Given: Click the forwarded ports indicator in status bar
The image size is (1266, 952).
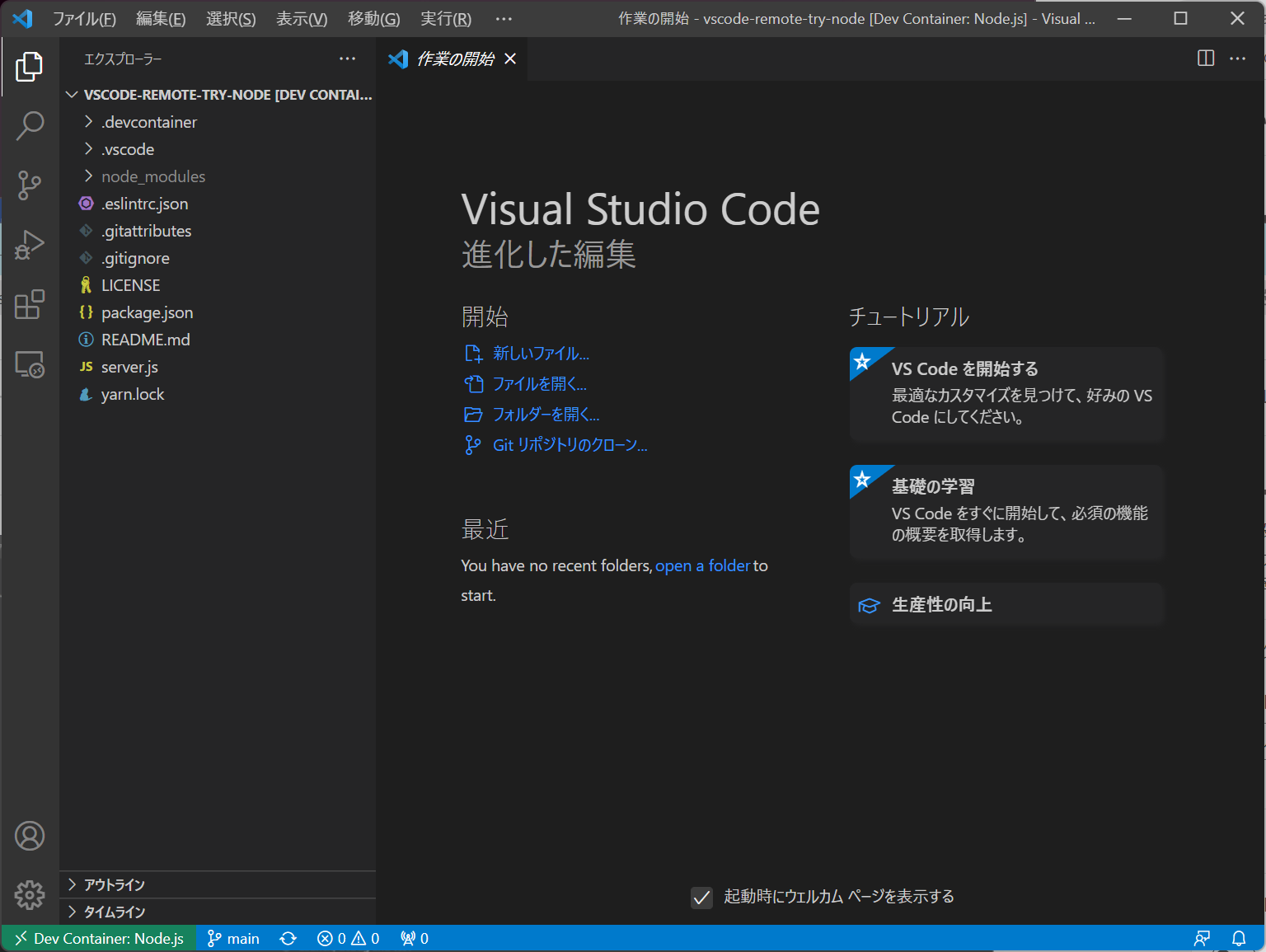Looking at the screenshot, I should 415,939.
